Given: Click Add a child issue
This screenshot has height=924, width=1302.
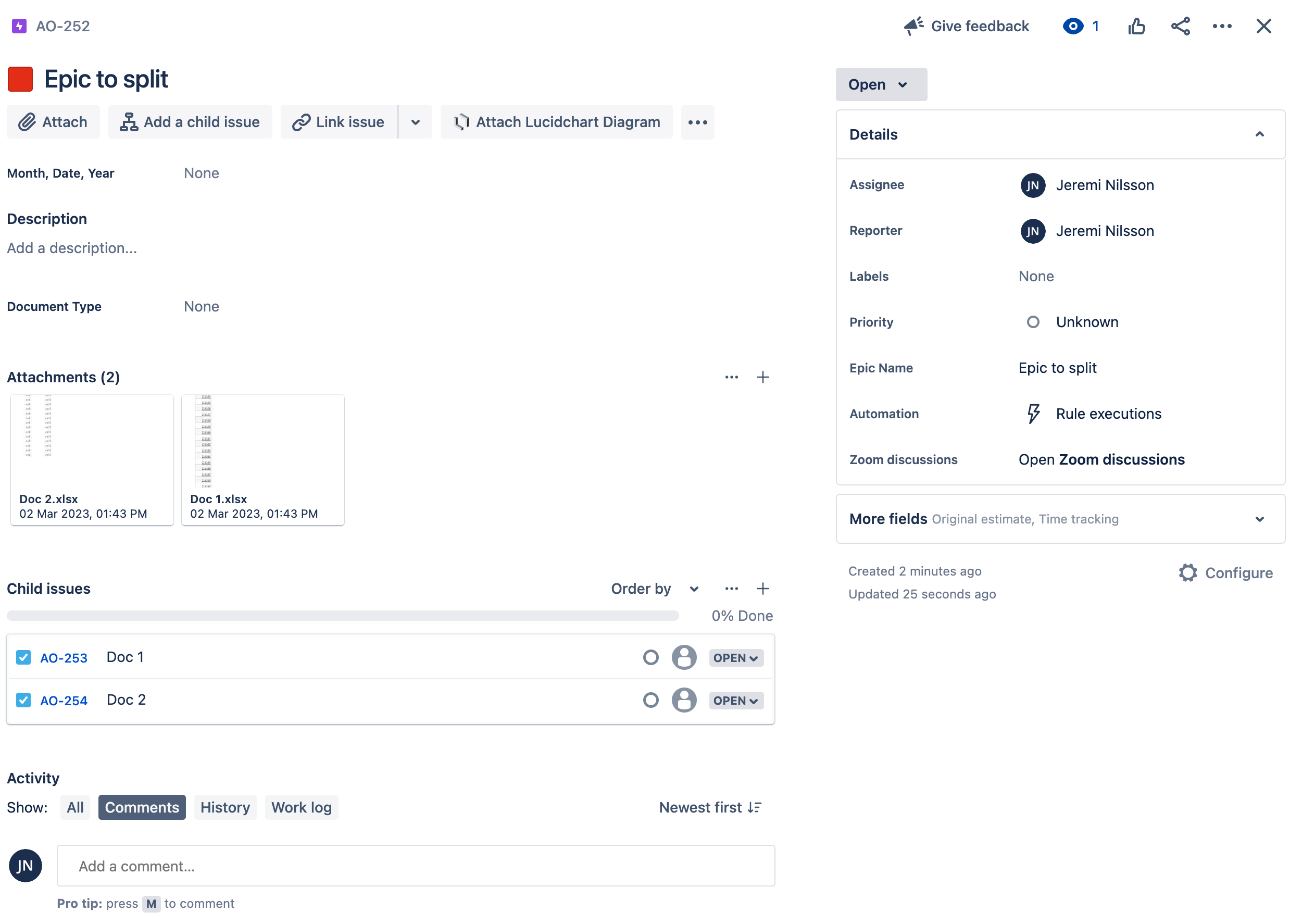Looking at the screenshot, I should pyautogui.click(x=190, y=122).
